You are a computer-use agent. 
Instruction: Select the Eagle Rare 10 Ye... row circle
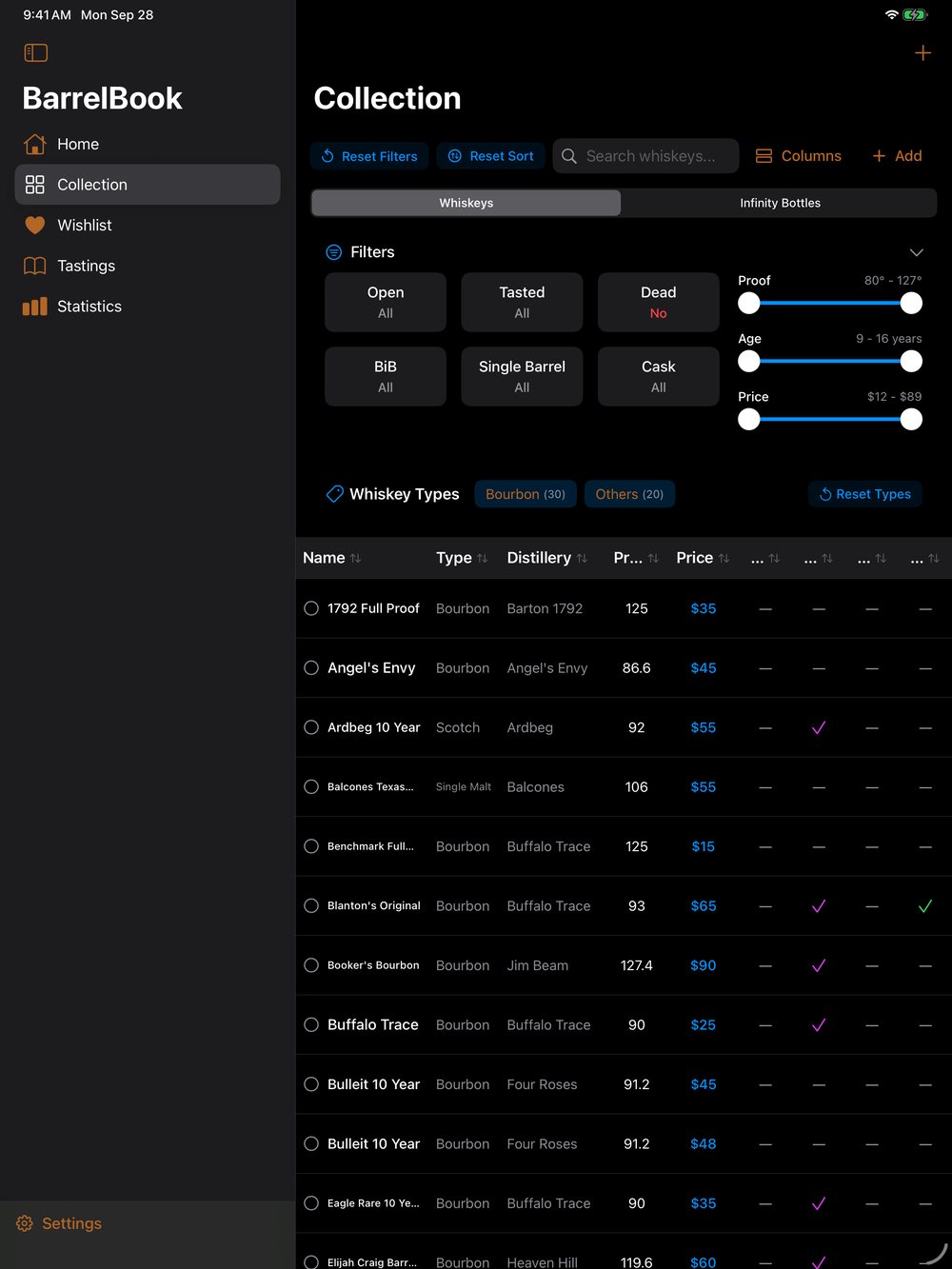pos(311,1203)
